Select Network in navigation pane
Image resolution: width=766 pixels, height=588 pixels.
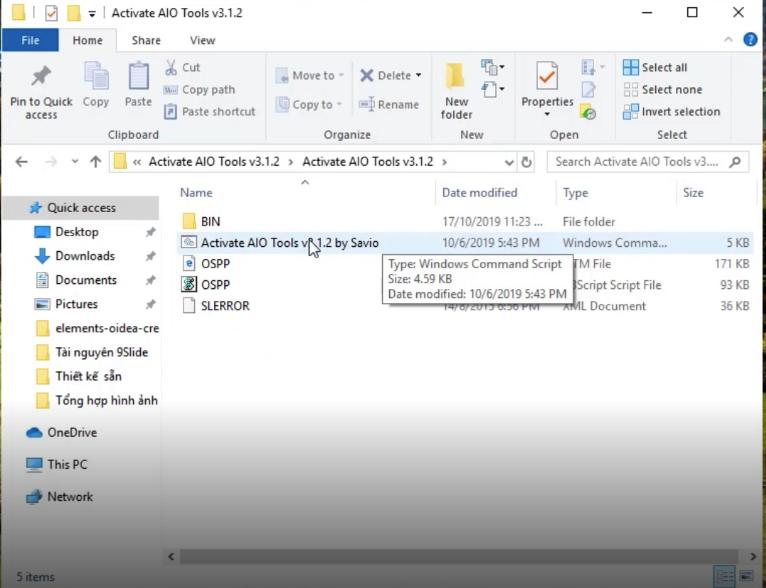pyautogui.click(x=70, y=497)
